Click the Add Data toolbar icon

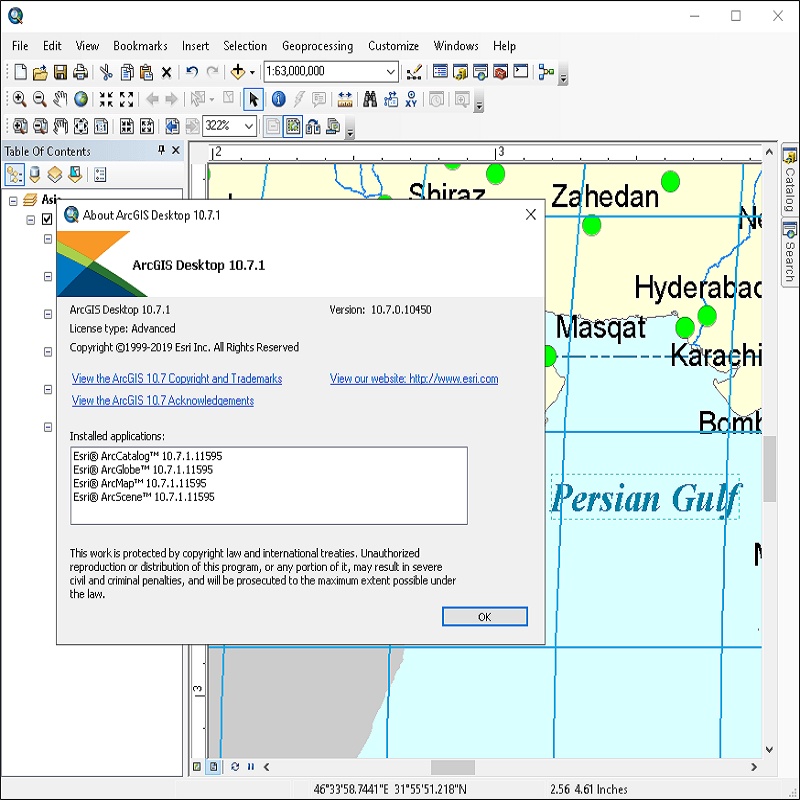coord(238,72)
